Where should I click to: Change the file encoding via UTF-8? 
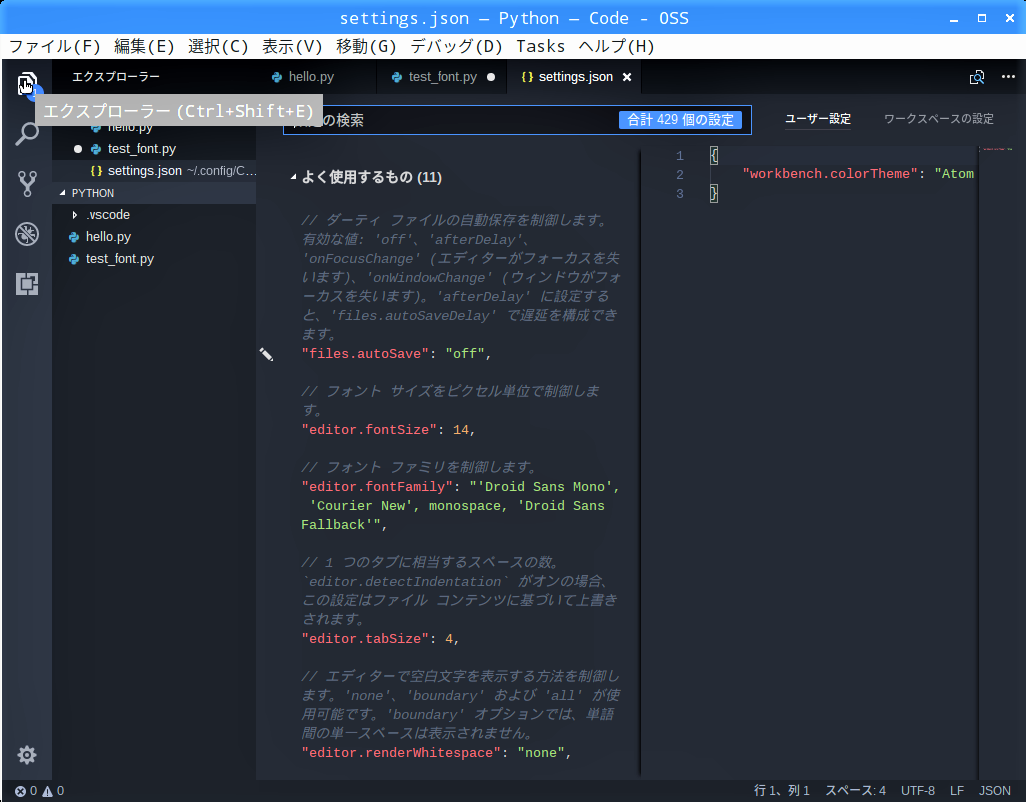pyautogui.click(x=918, y=791)
